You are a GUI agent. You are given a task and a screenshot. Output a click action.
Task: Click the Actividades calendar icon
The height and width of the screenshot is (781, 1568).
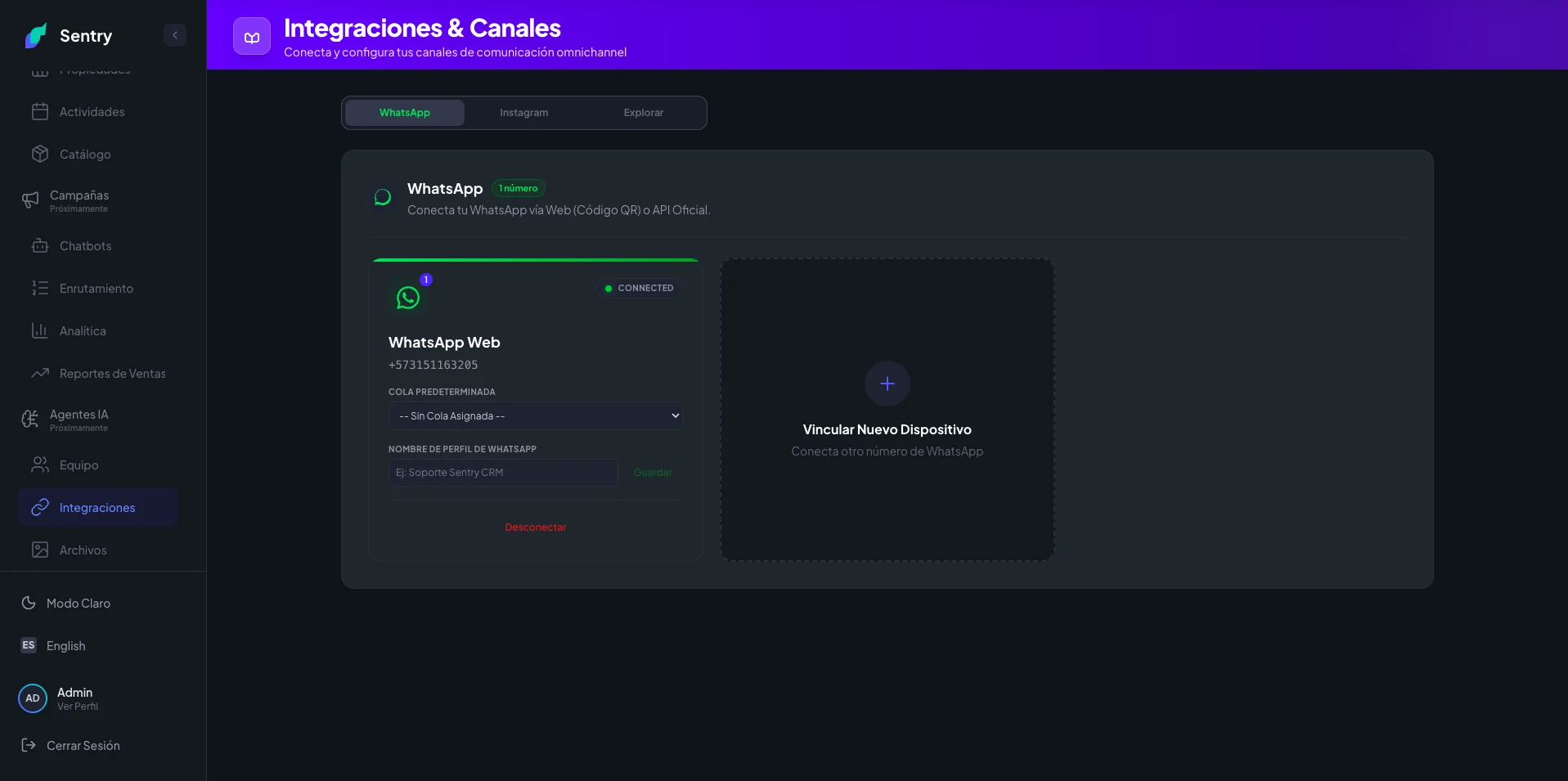coord(40,112)
